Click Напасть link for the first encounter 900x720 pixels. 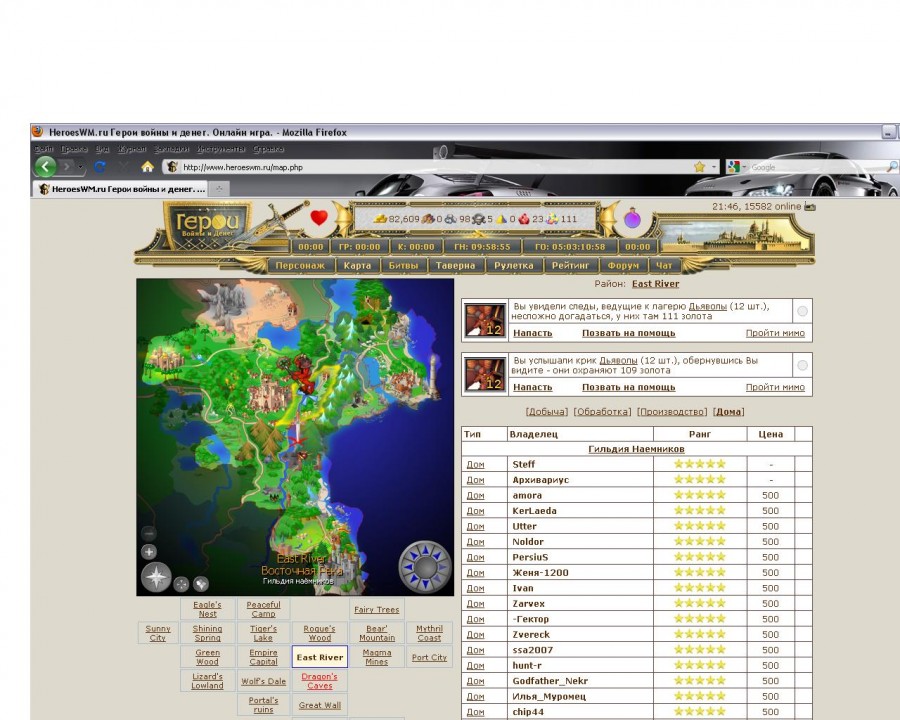[x=532, y=333]
